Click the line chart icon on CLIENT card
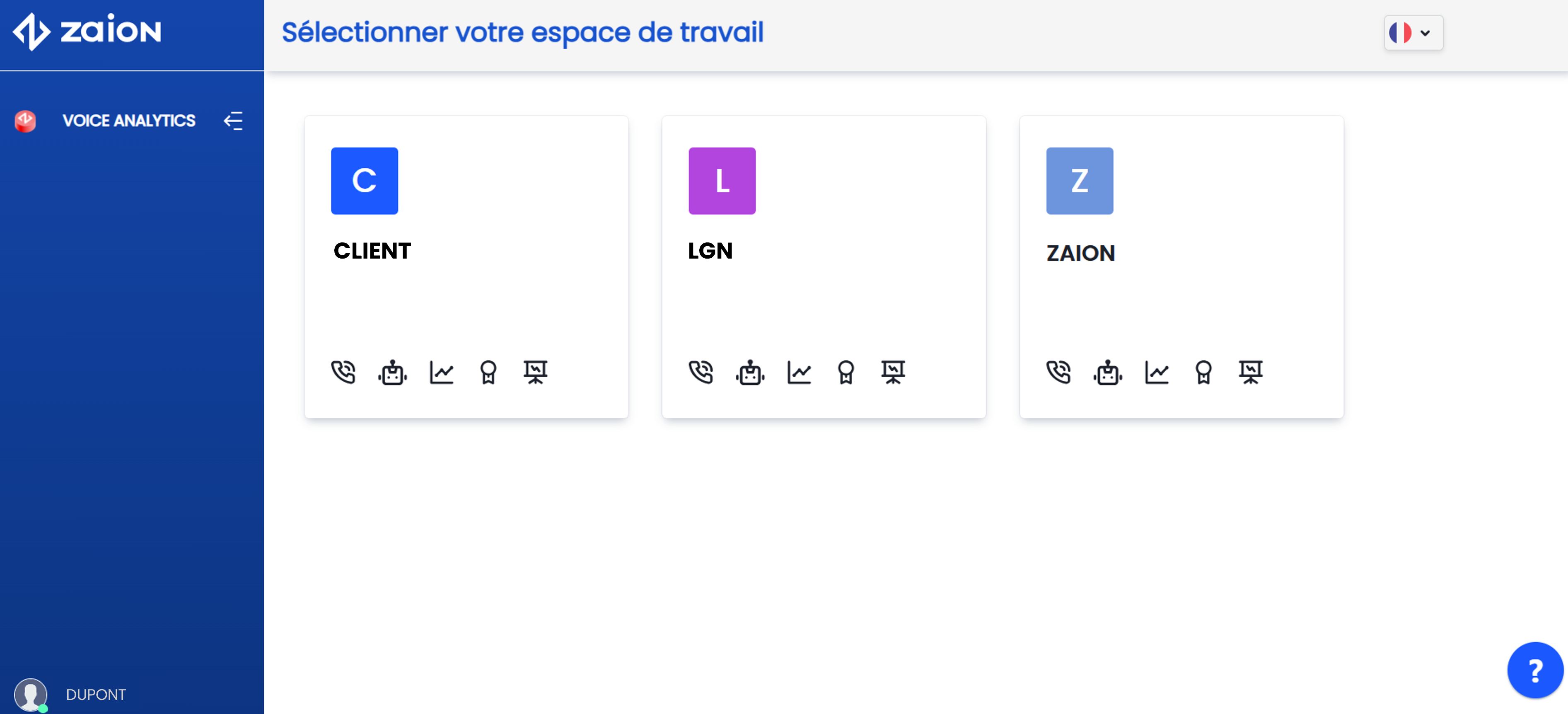 point(441,372)
